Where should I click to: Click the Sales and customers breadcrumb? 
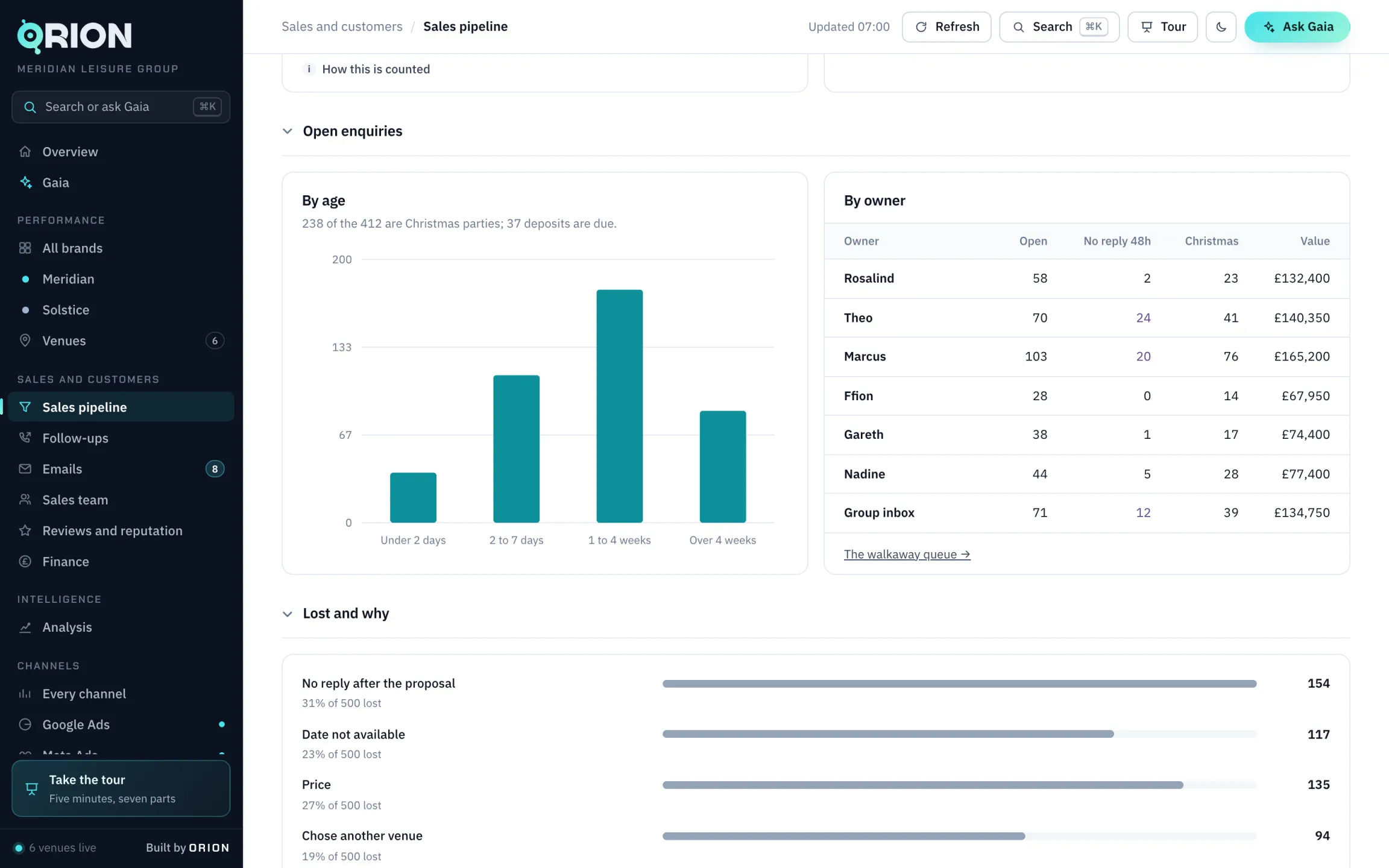click(x=342, y=27)
